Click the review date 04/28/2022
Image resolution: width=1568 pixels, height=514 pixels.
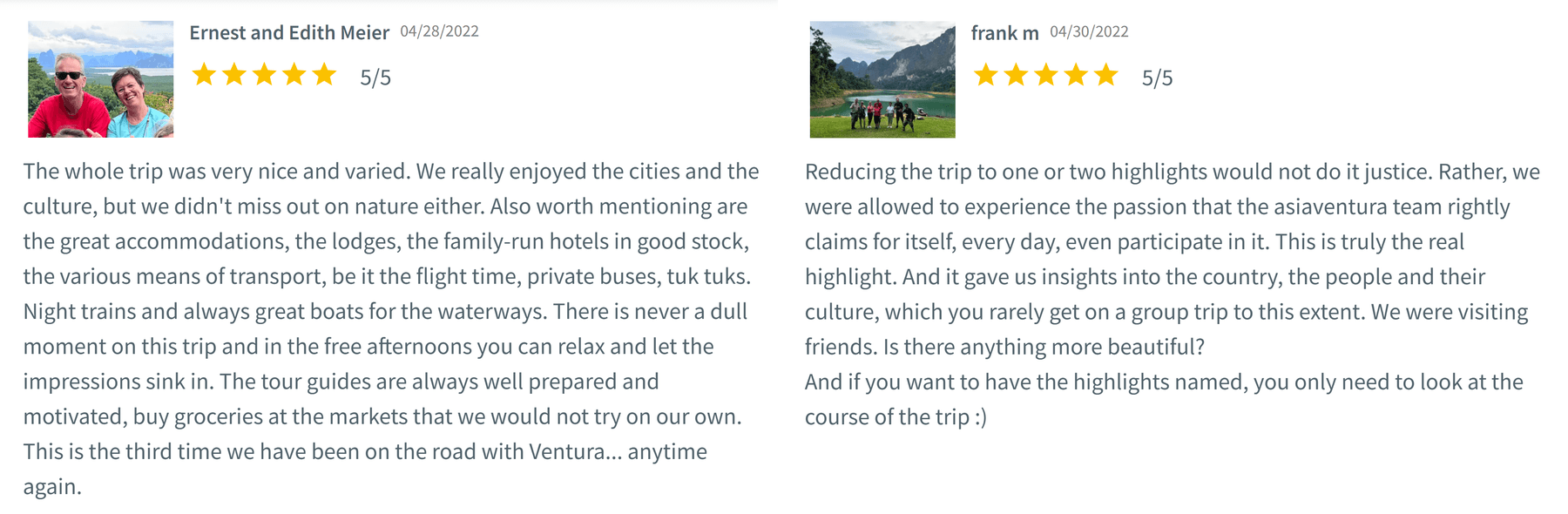point(440,31)
